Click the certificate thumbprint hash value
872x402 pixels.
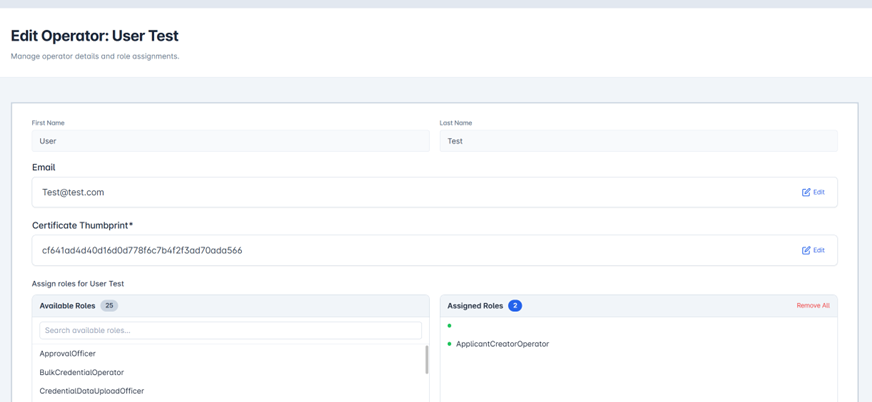(x=142, y=251)
